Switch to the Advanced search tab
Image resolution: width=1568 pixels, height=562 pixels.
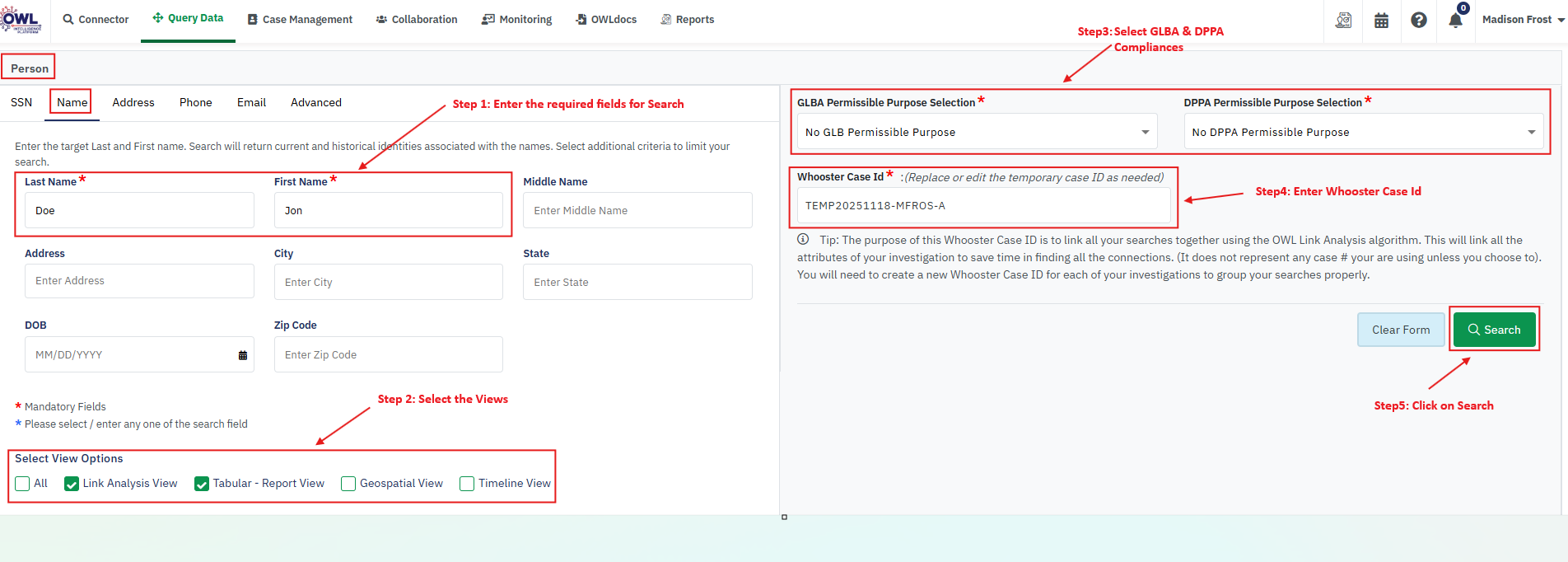tap(315, 103)
